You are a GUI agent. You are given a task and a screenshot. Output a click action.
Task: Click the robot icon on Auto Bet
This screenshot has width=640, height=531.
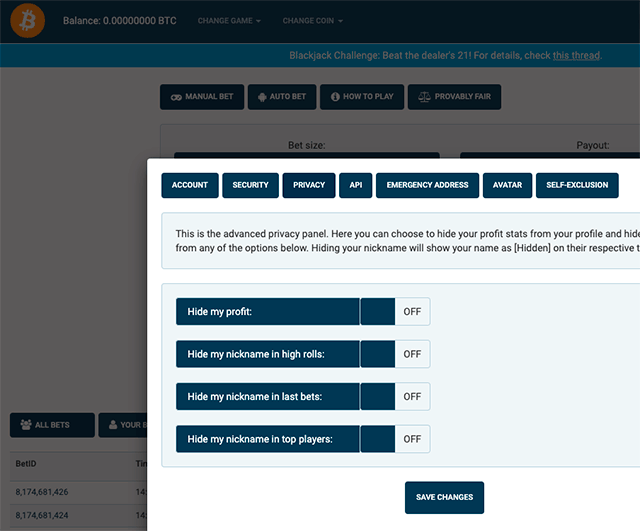[x=262, y=97]
